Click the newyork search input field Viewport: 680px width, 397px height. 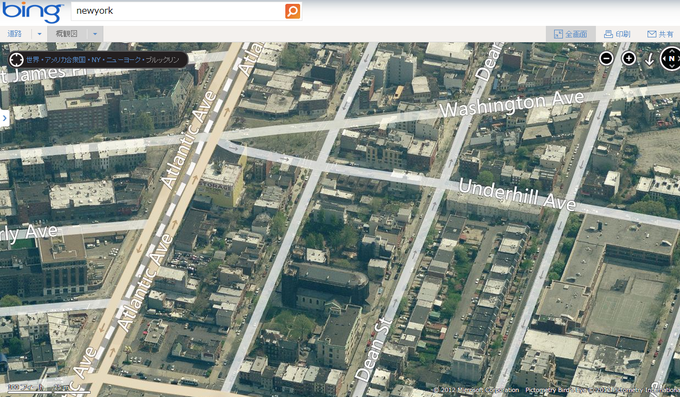pos(178,11)
